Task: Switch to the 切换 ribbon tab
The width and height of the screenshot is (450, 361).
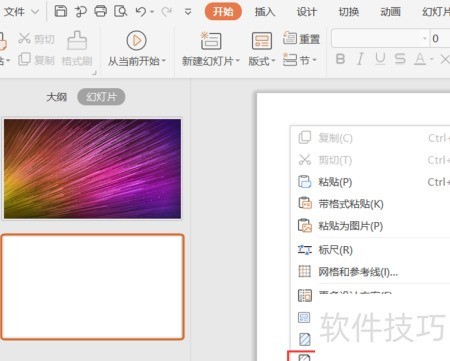Action: pos(349,12)
